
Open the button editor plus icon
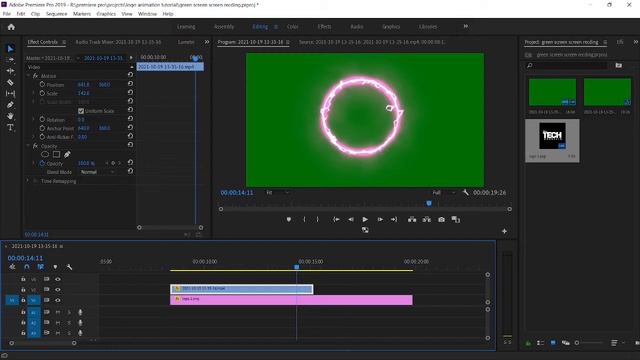click(504, 231)
